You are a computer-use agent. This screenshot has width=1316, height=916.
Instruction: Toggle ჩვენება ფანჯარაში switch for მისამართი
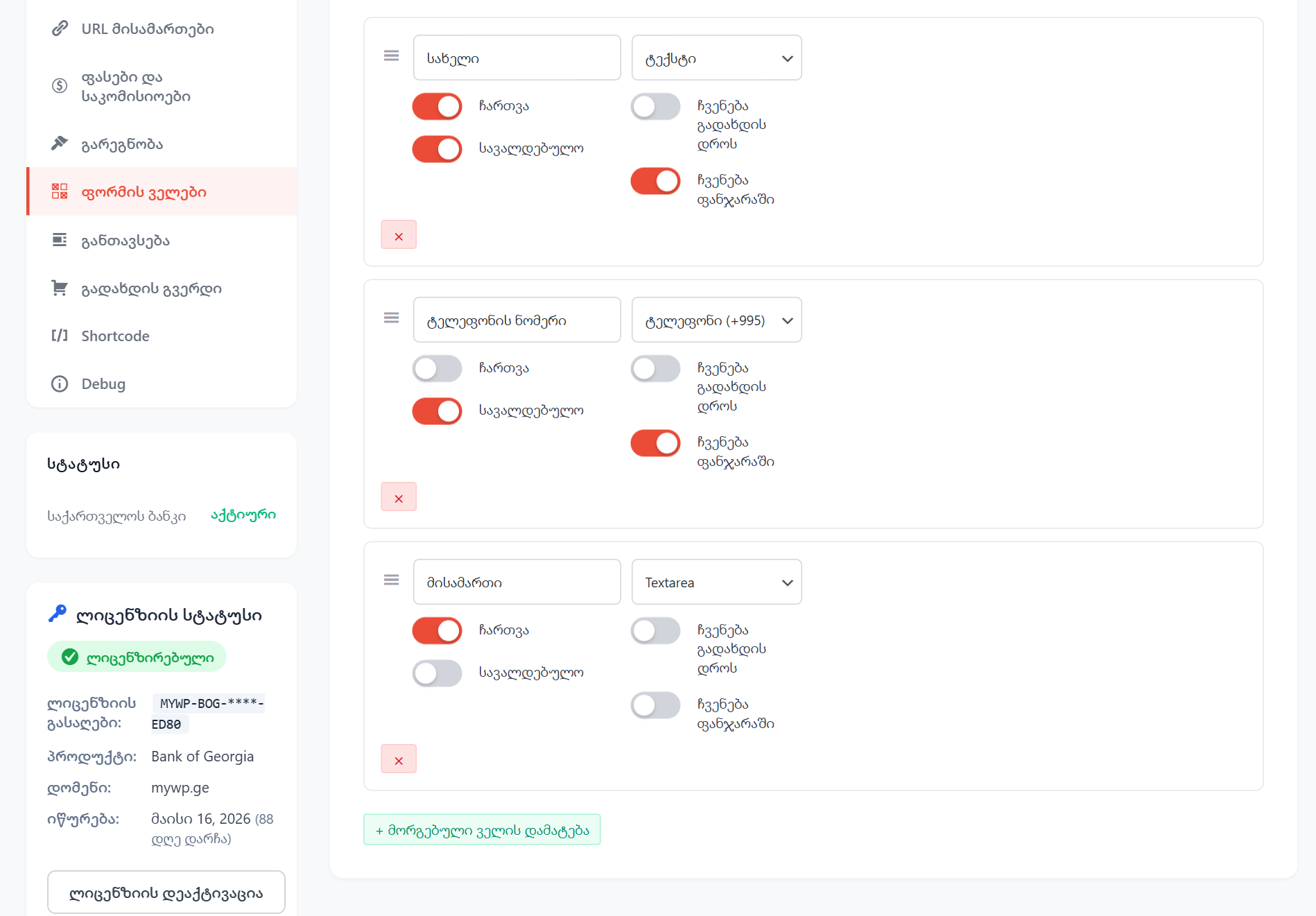(655, 706)
